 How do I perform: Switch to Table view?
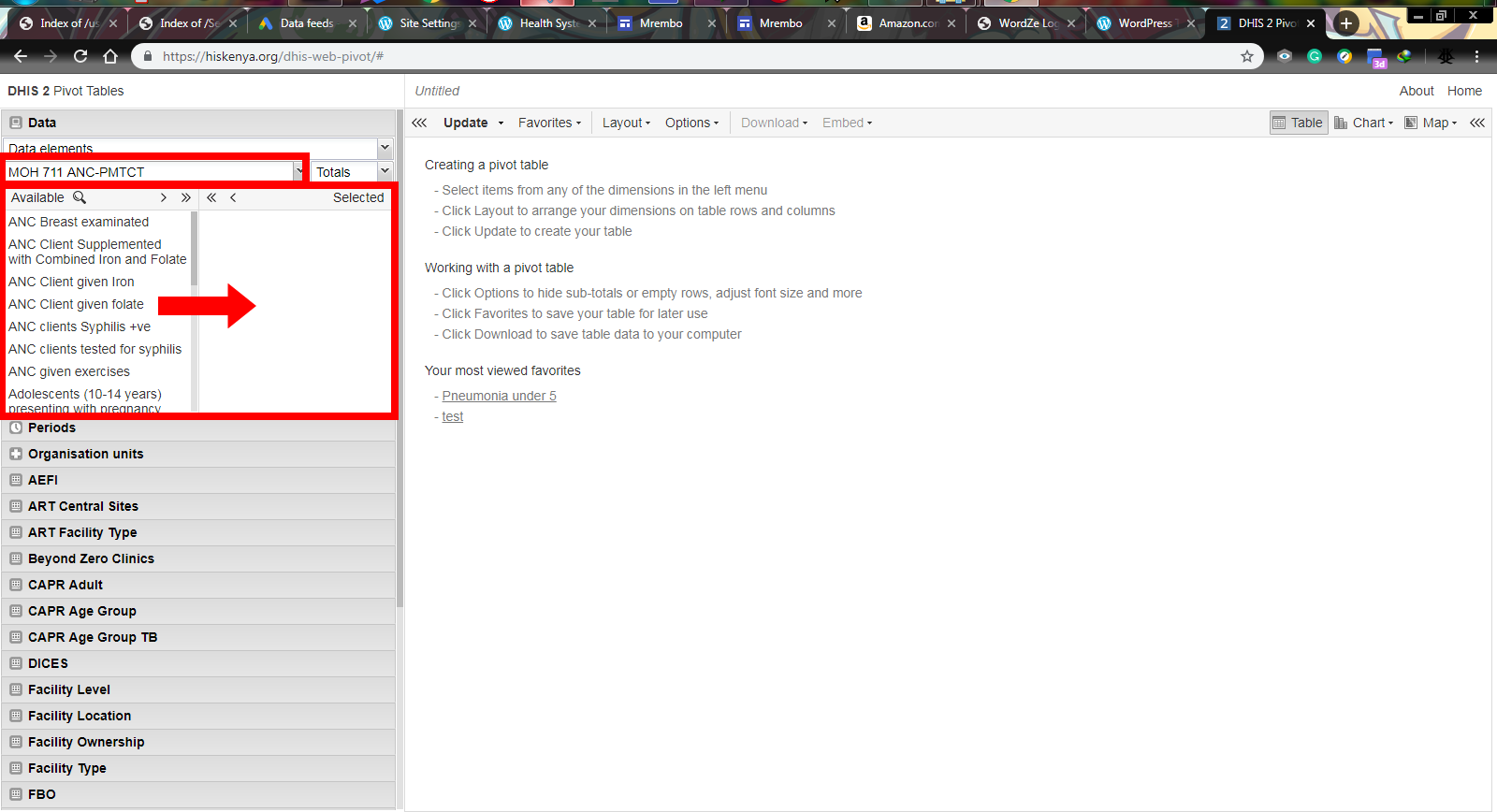pos(1298,123)
